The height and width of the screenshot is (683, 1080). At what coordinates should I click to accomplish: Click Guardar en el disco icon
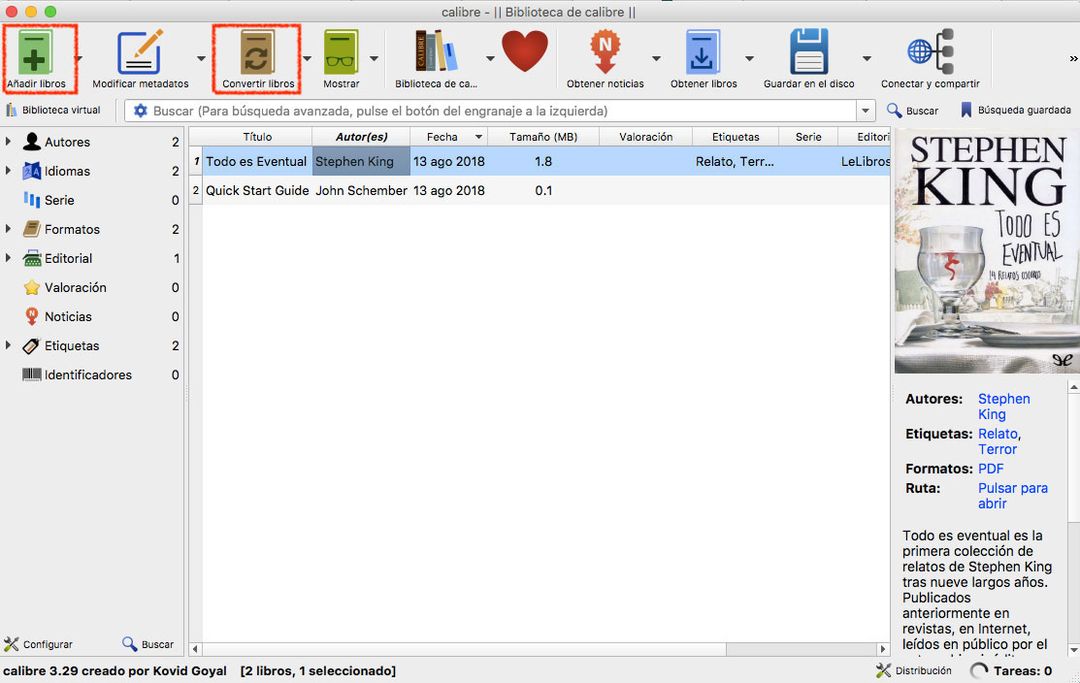[x=808, y=52]
